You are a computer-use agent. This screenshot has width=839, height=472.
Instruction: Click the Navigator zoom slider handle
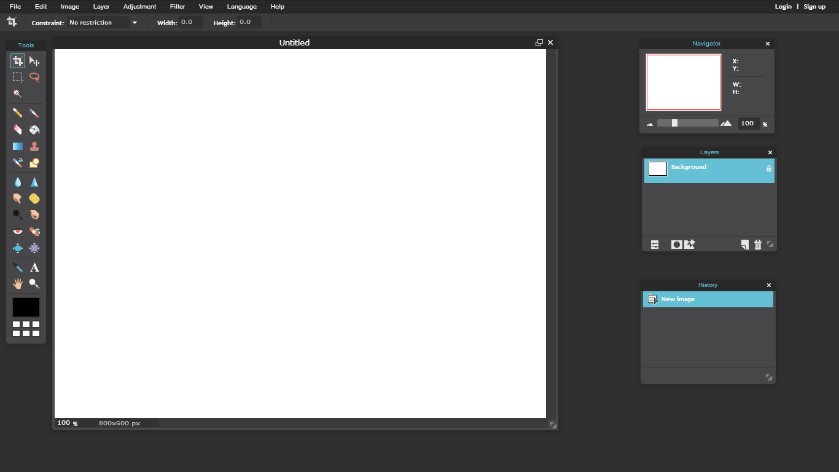click(675, 123)
